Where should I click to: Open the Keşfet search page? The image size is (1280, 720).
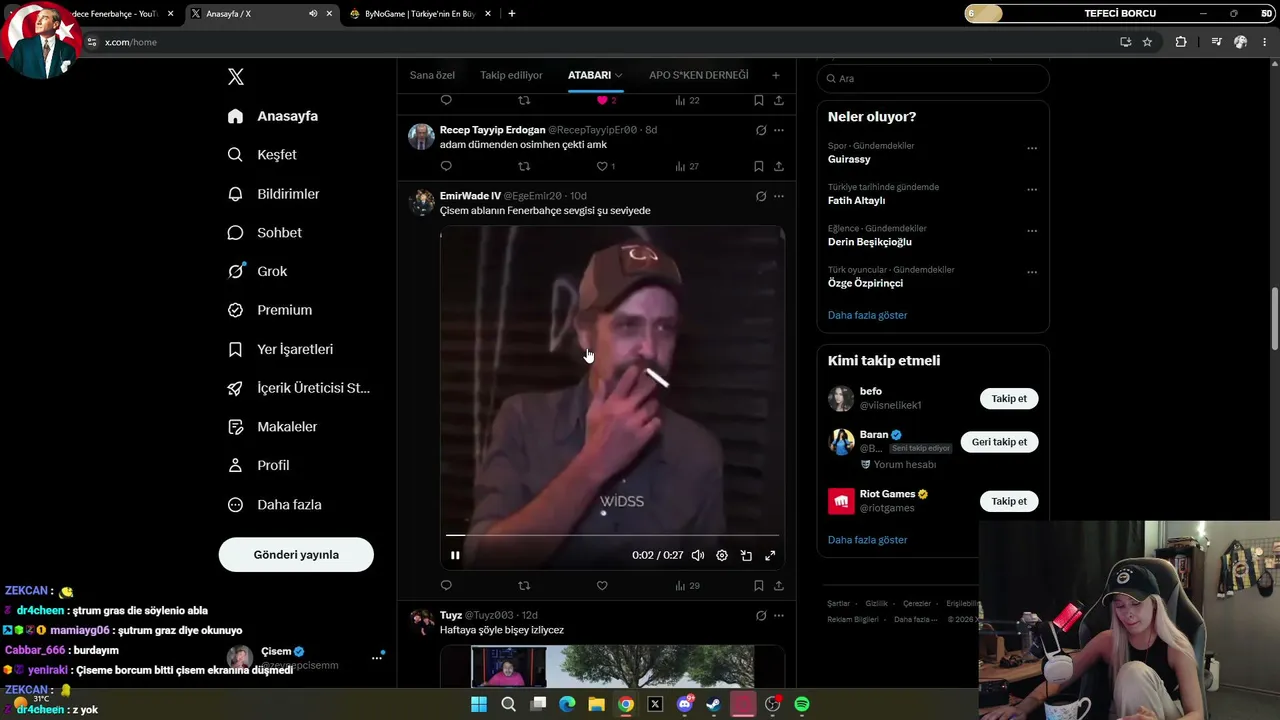coord(262,155)
